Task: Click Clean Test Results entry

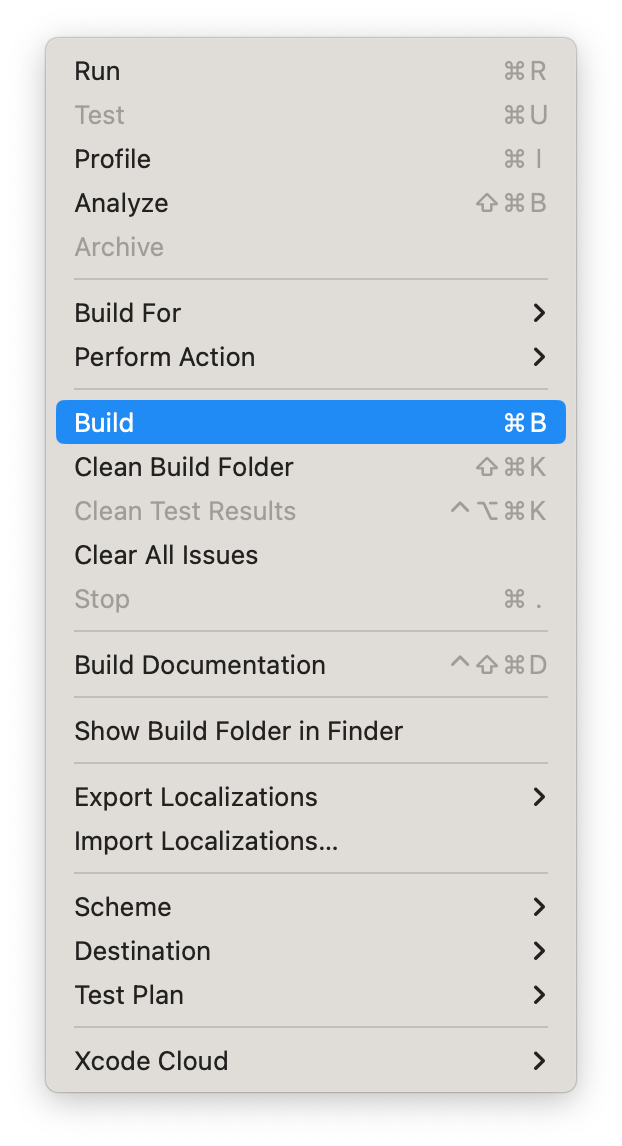Action: (185, 510)
